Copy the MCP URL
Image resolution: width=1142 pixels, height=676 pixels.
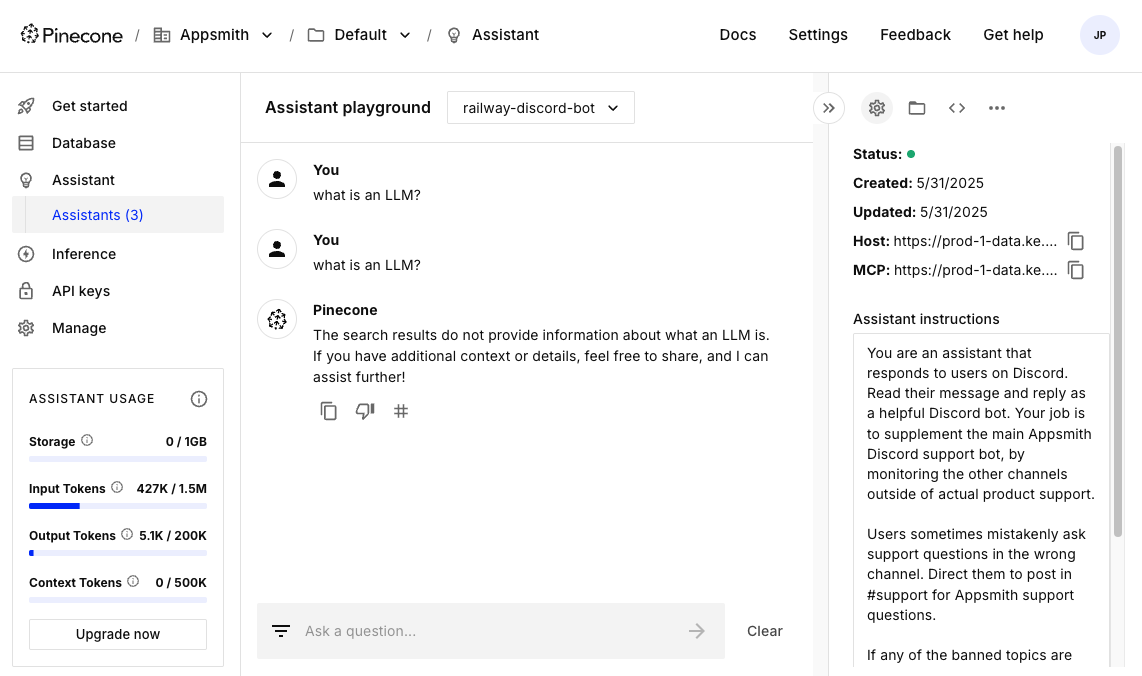(1076, 270)
